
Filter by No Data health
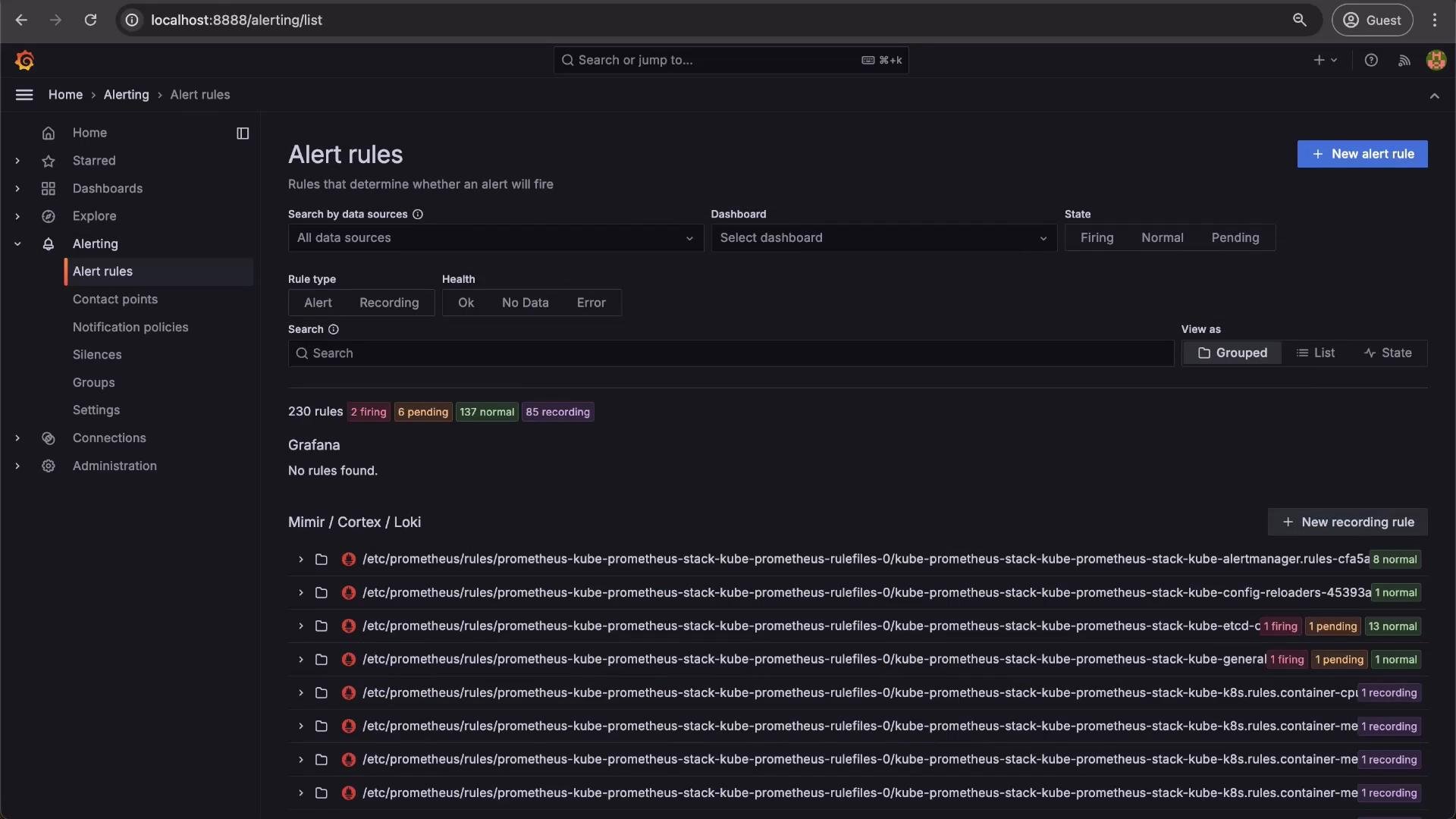525,303
